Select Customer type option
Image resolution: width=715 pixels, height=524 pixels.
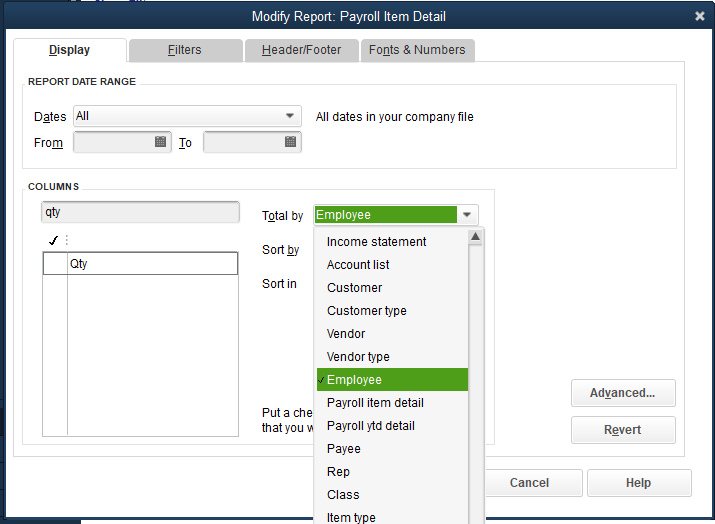coord(392,311)
